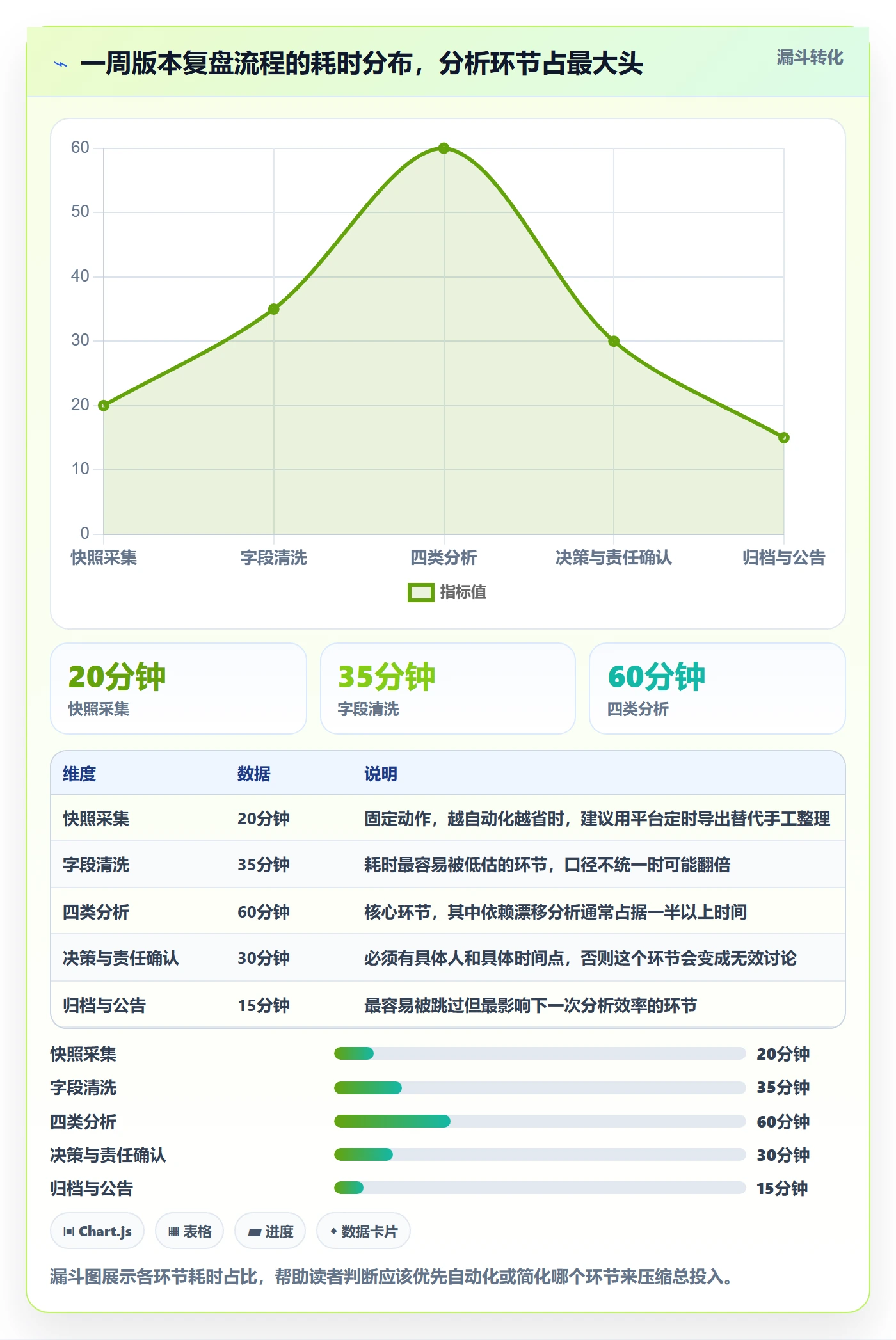Select the 35分钟 table cell

coord(264,865)
